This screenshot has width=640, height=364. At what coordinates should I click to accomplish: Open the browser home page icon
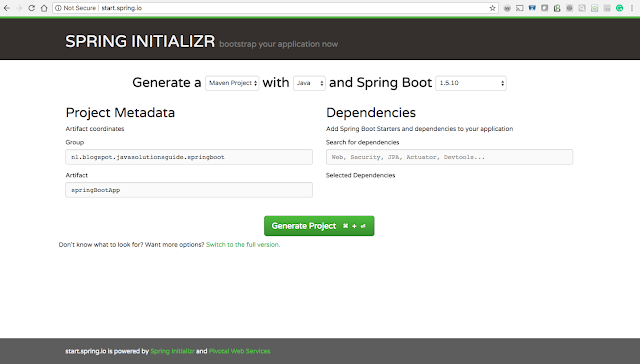(44, 8)
